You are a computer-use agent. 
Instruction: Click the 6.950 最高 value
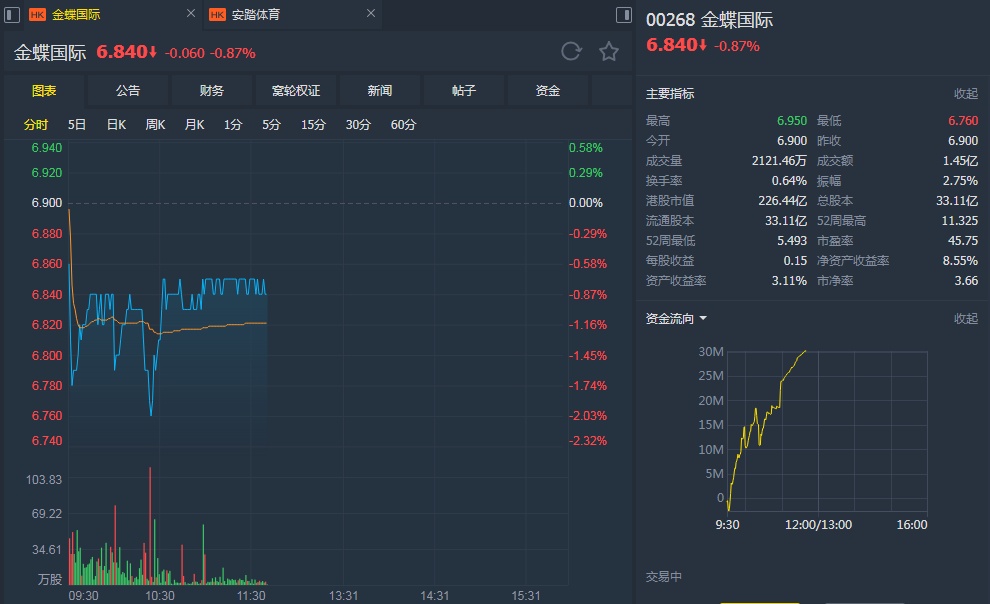point(792,121)
